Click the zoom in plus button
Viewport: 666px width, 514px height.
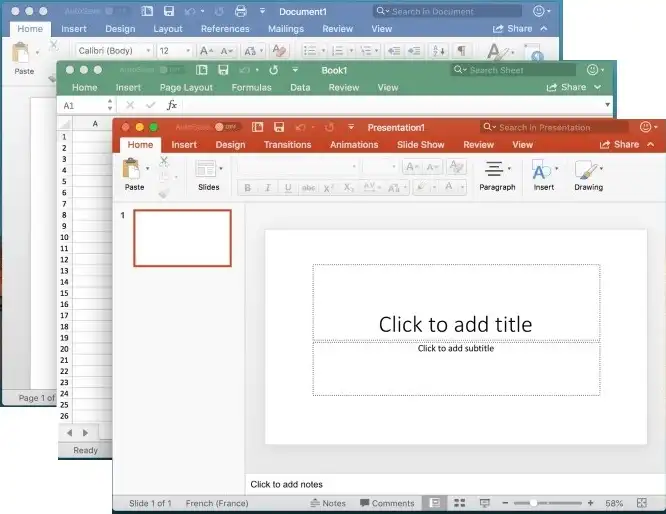(x=590, y=503)
